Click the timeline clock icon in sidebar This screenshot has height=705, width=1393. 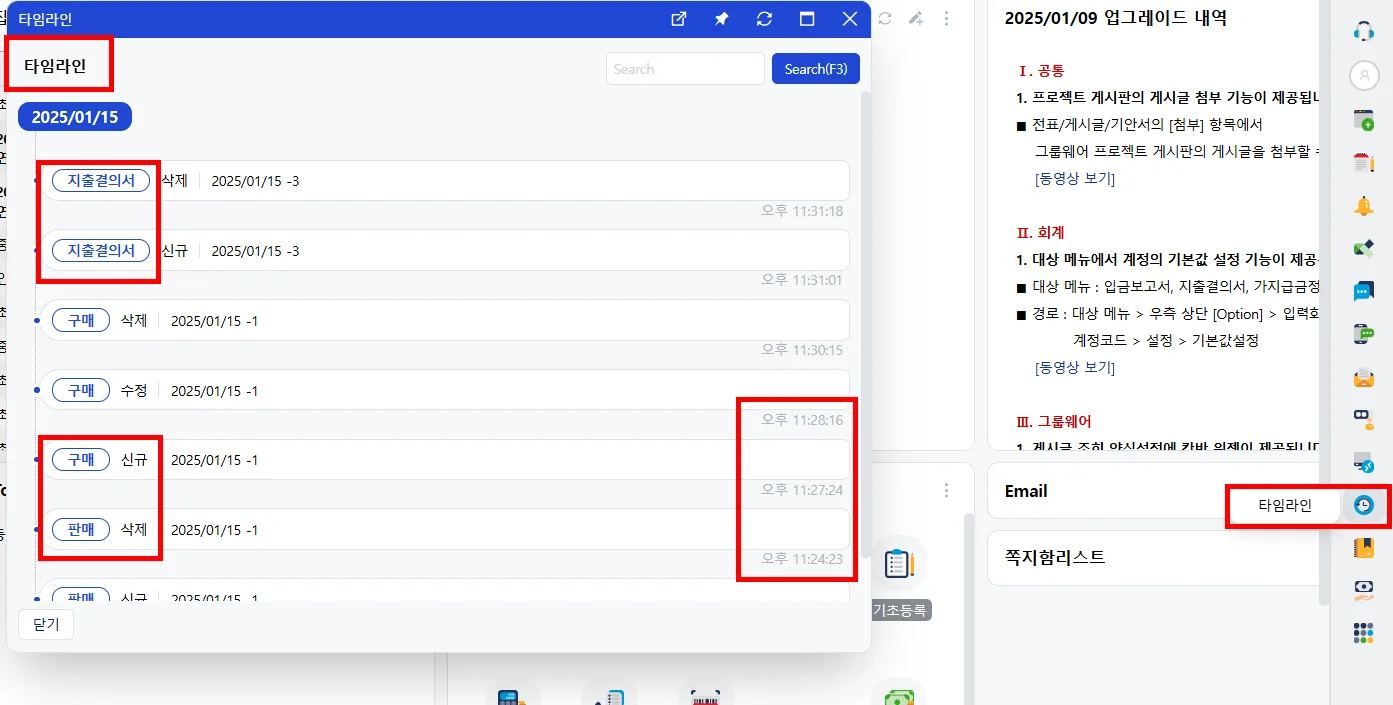[x=1363, y=505]
